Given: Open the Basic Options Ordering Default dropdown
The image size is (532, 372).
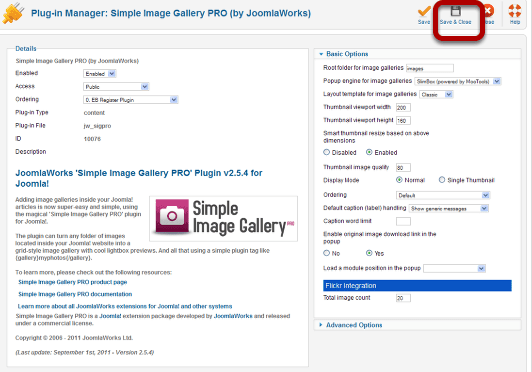Looking at the screenshot, I should click(443, 195).
